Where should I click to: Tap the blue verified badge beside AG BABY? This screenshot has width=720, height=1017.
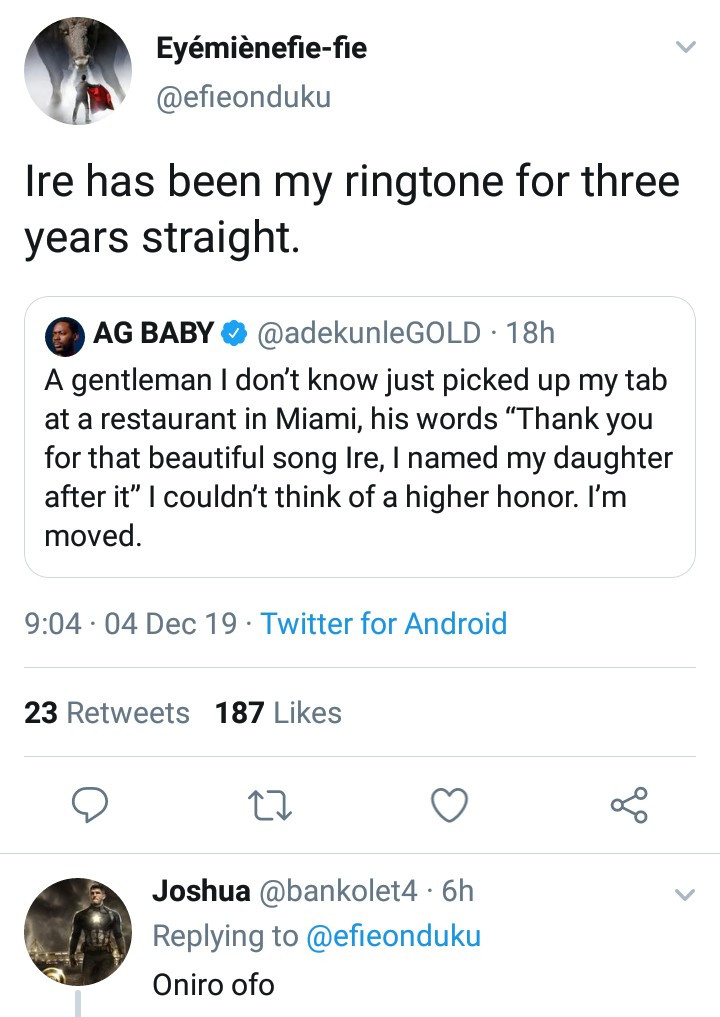pyautogui.click(x=234, y=334)
